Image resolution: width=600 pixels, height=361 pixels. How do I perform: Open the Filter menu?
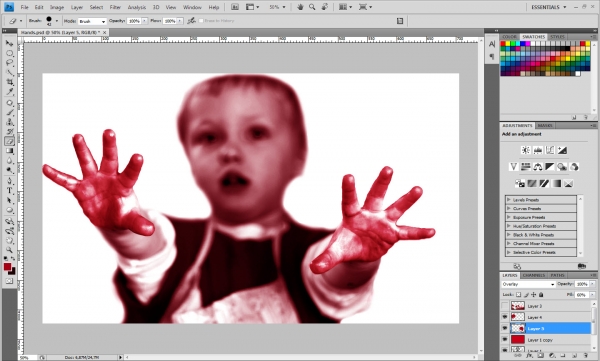point(115,7)
